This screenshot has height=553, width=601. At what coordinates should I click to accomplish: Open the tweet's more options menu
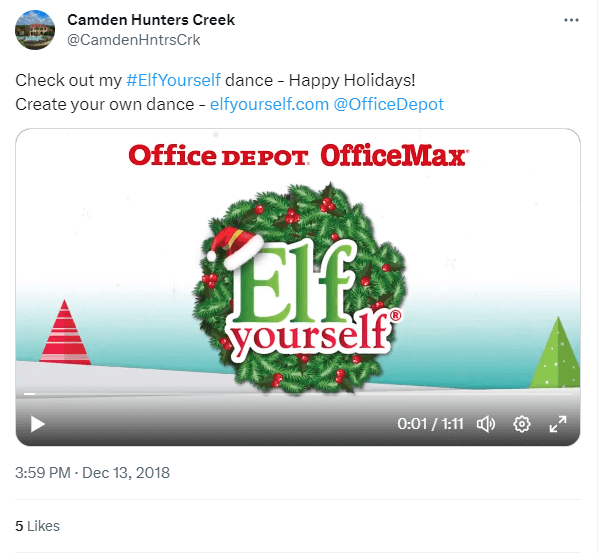point(571,20)
